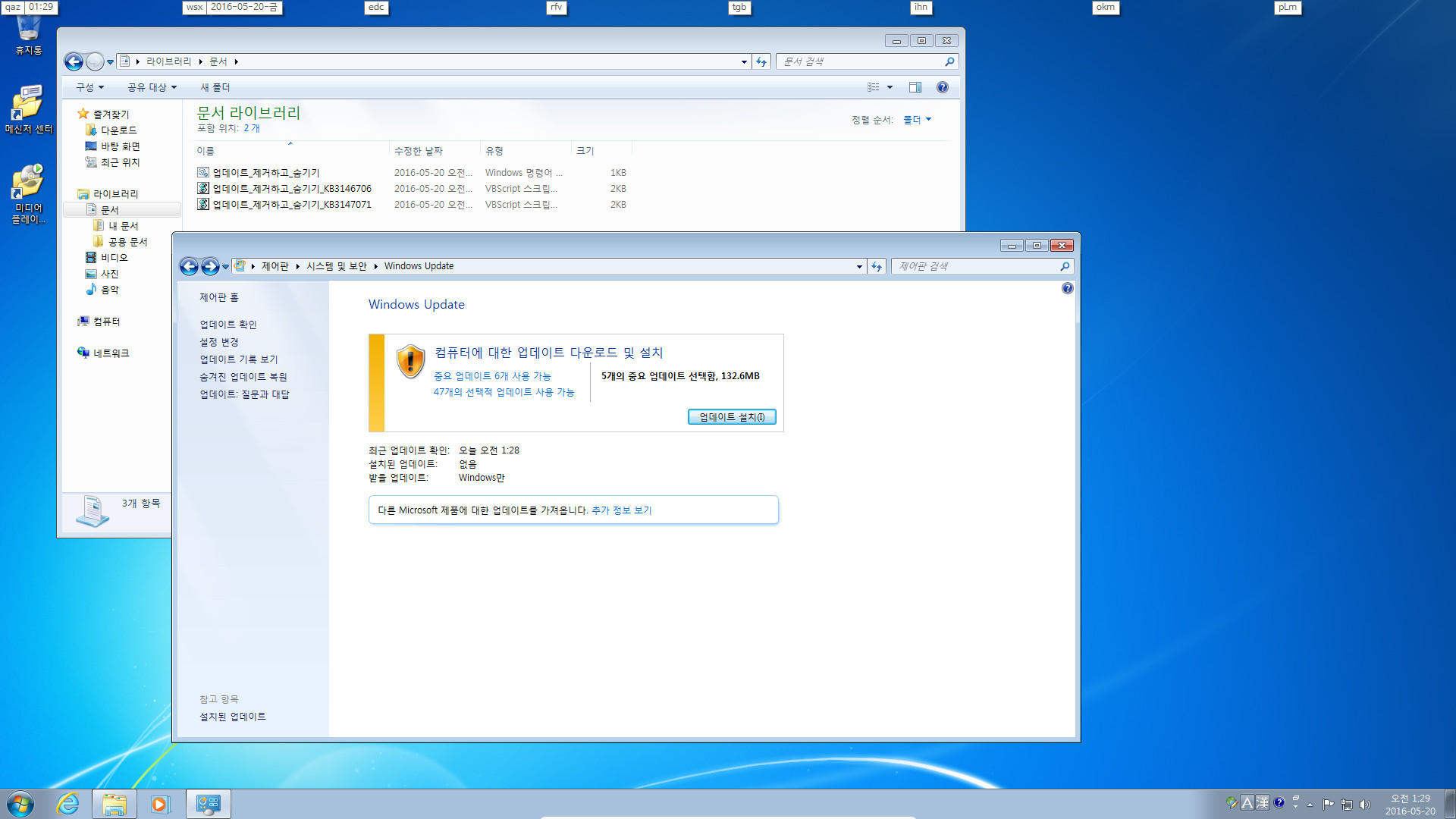Click 추가 정보 보기 link

[622, 510]
